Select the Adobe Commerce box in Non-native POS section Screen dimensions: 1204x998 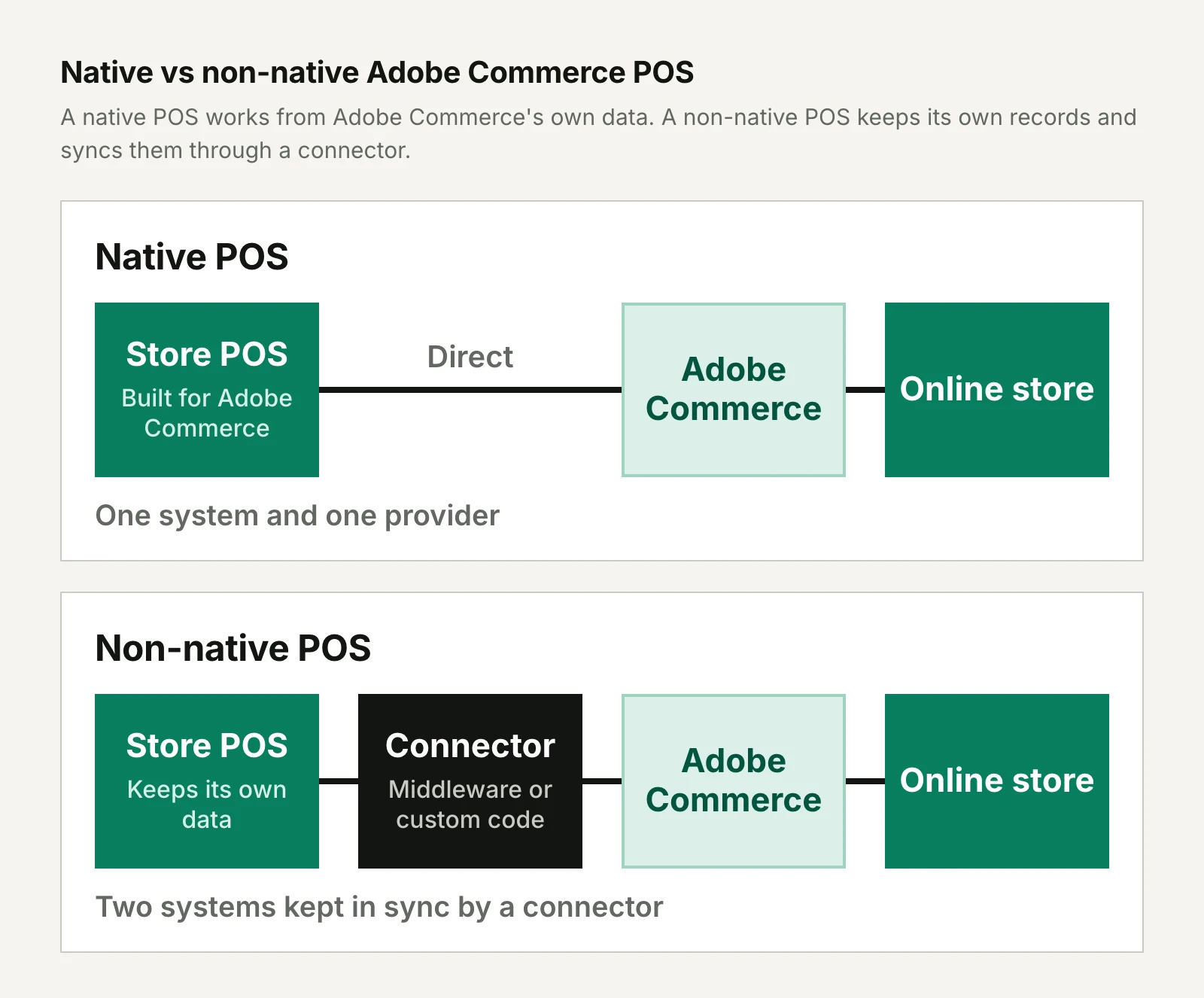734,781
